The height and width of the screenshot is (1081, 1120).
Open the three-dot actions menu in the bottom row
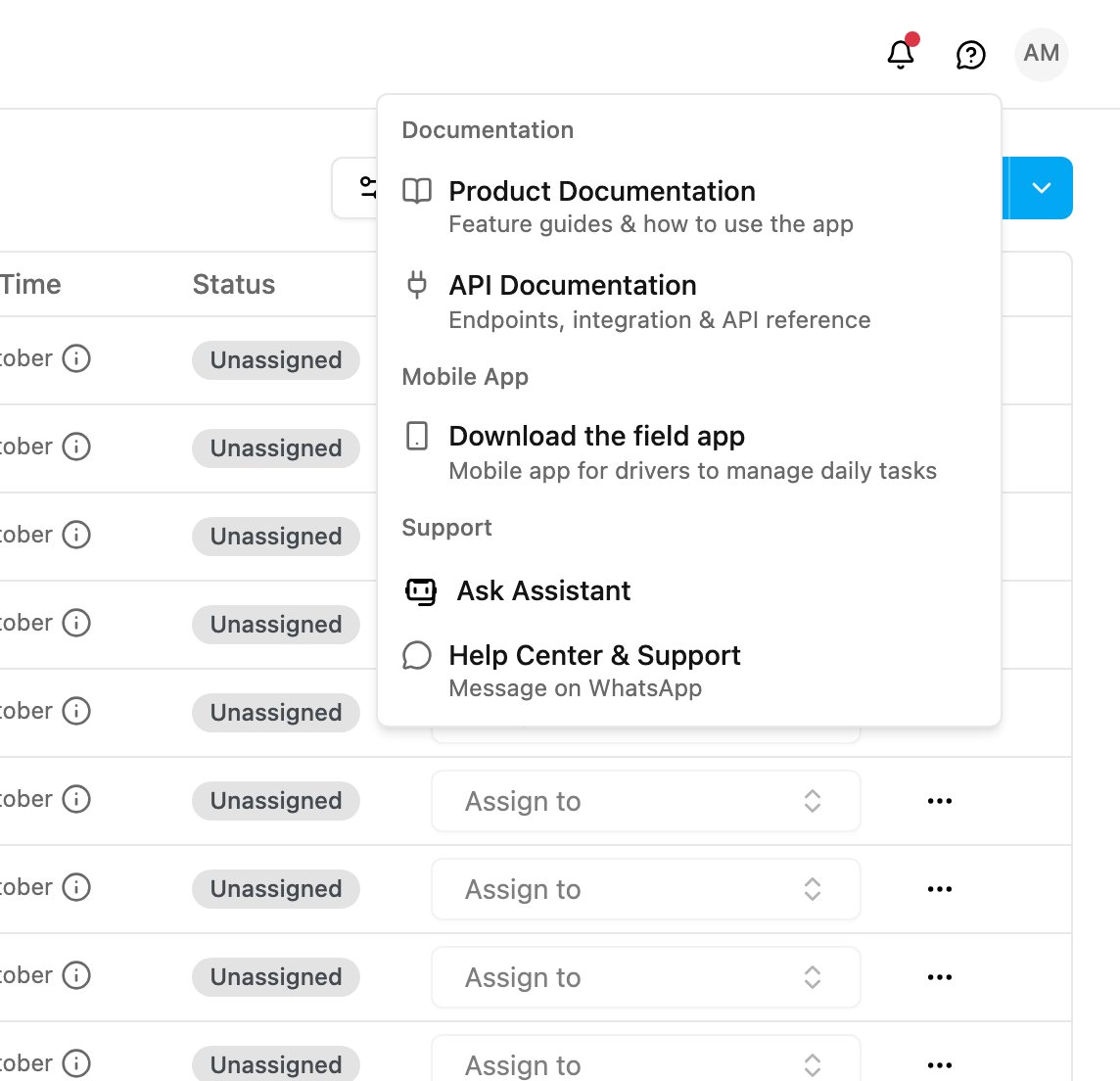point(939,1065)
